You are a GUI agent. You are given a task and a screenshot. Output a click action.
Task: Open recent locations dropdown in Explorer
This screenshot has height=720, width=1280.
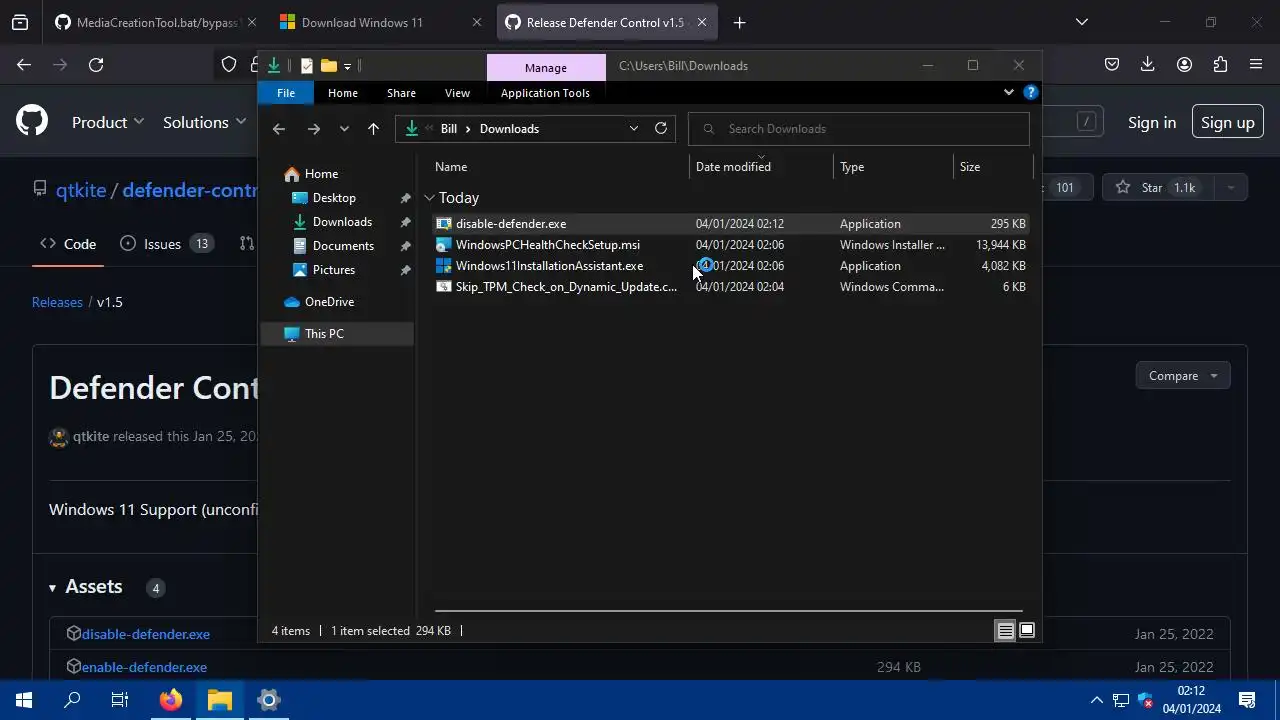(x=344, y=129)
